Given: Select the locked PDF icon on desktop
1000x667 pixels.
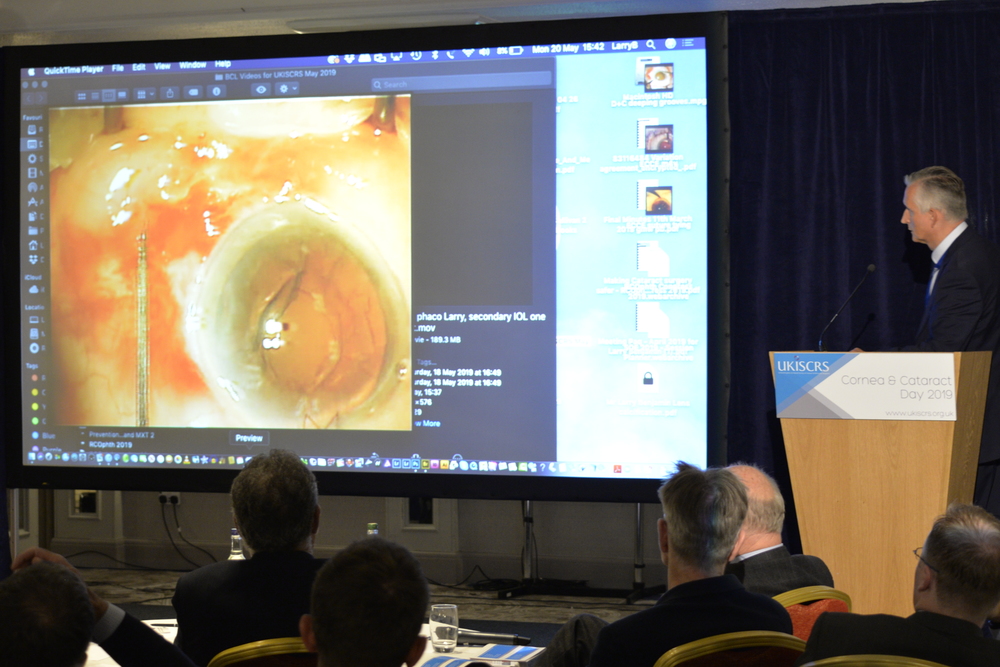Looking at the screenshot, I should coord(648,378).
